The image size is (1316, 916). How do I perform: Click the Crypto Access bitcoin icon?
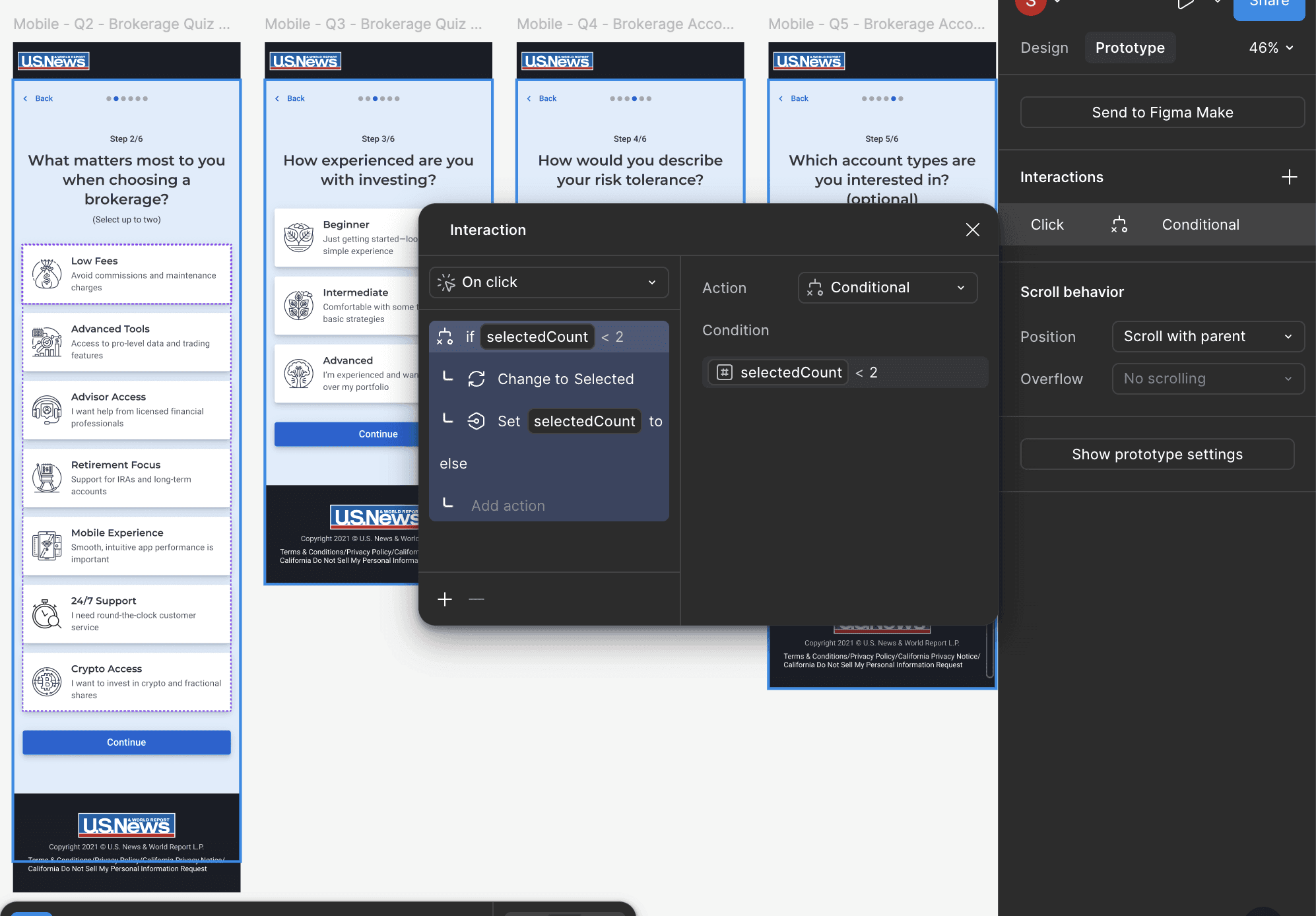(x=47, y=682)
